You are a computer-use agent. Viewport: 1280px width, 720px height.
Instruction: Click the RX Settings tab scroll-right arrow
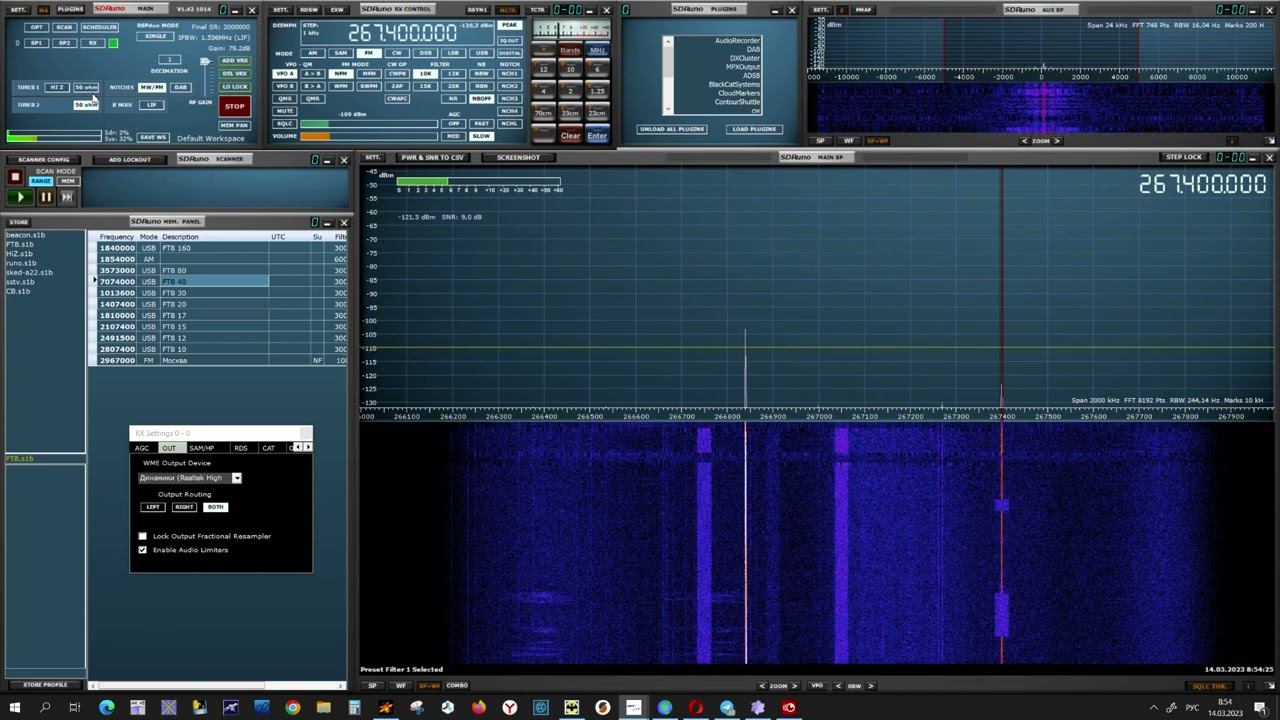point(307,447)
